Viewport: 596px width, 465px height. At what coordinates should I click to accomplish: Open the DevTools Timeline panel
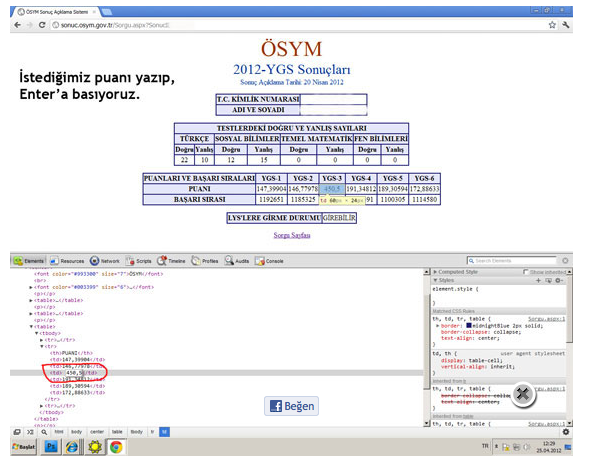click(x=171, y=261)
